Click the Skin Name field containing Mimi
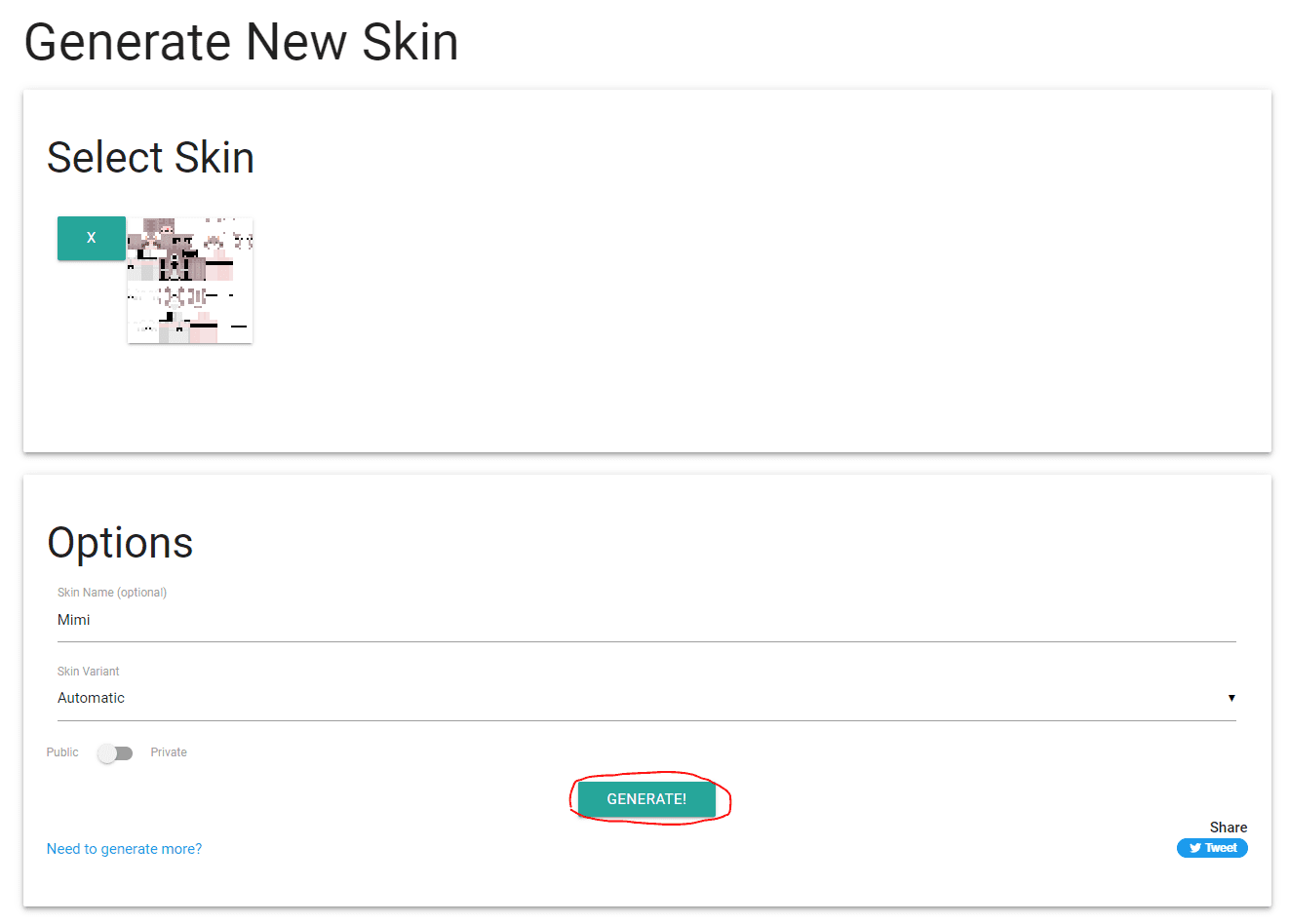This screenshot has width=1289, height=924. pyautogui.click(x=644, y=620)
